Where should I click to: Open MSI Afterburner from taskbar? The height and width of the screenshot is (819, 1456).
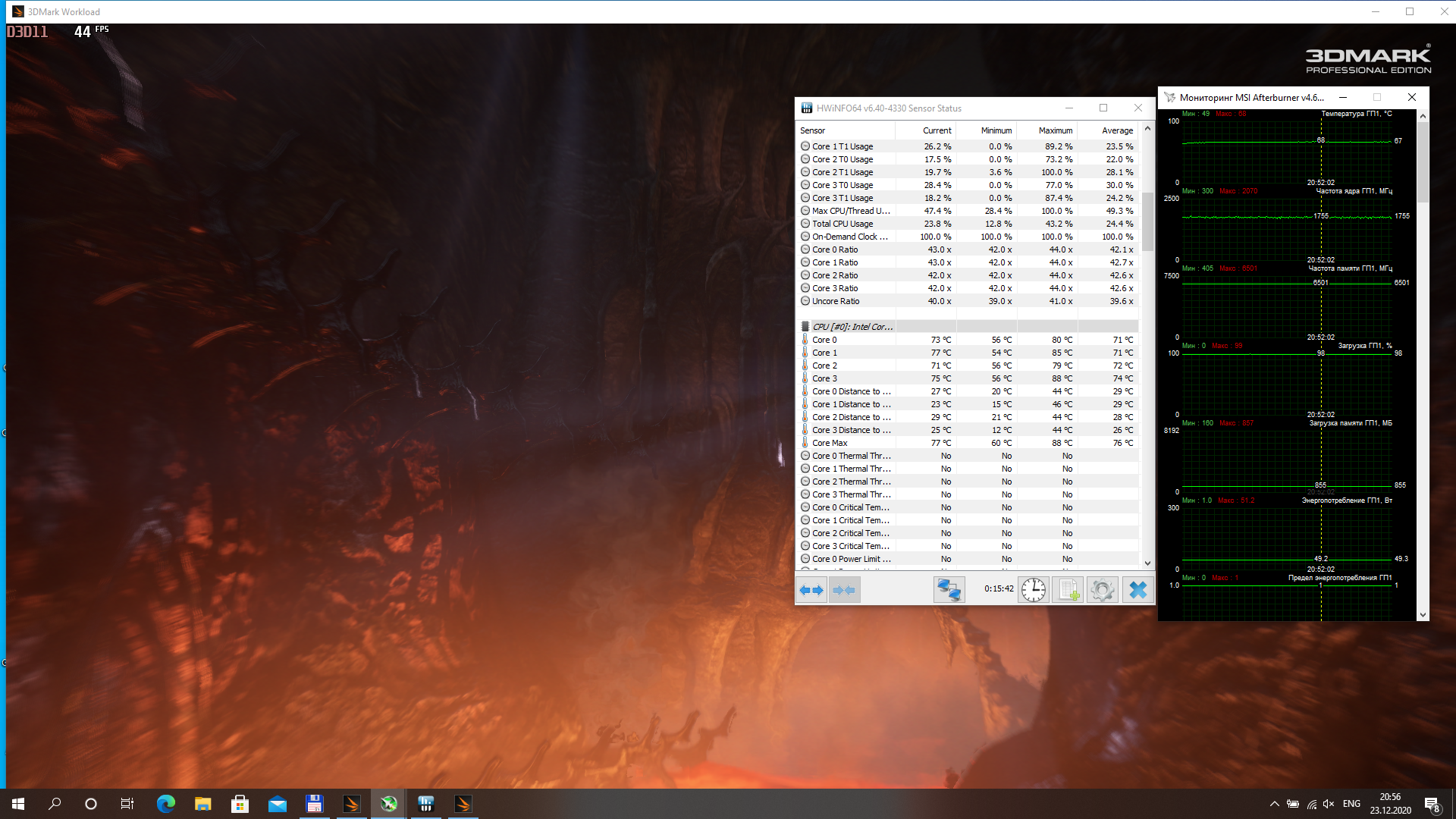tap(389, 804)
